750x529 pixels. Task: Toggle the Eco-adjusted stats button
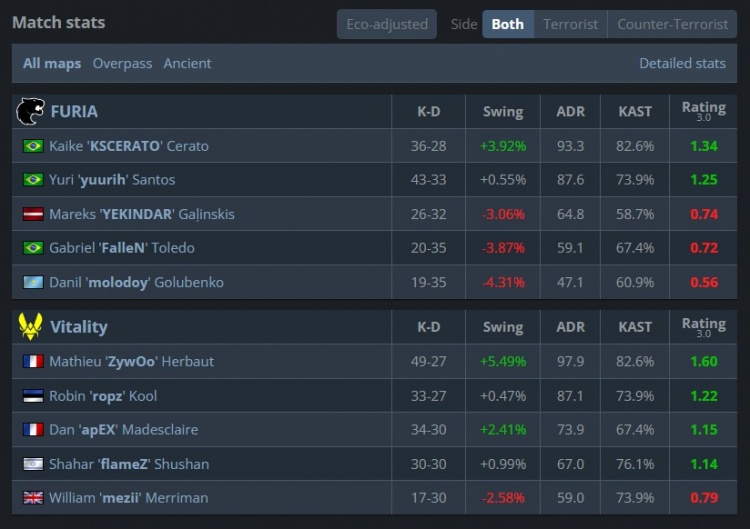386,24
